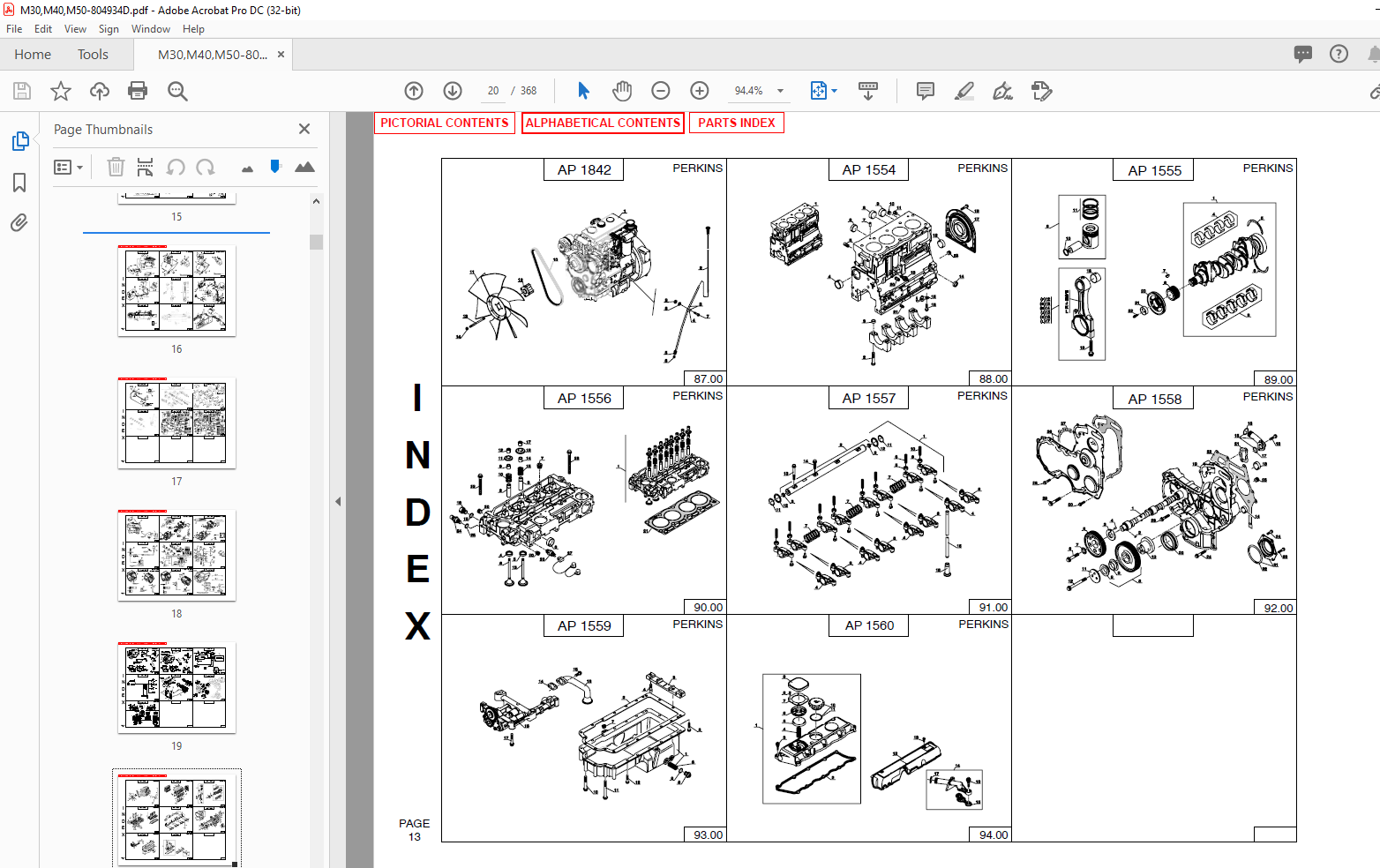Viewport: 1380px width, 868px height.
Task: Collapse the navigation pane arrow
Action: coord(338,501)
